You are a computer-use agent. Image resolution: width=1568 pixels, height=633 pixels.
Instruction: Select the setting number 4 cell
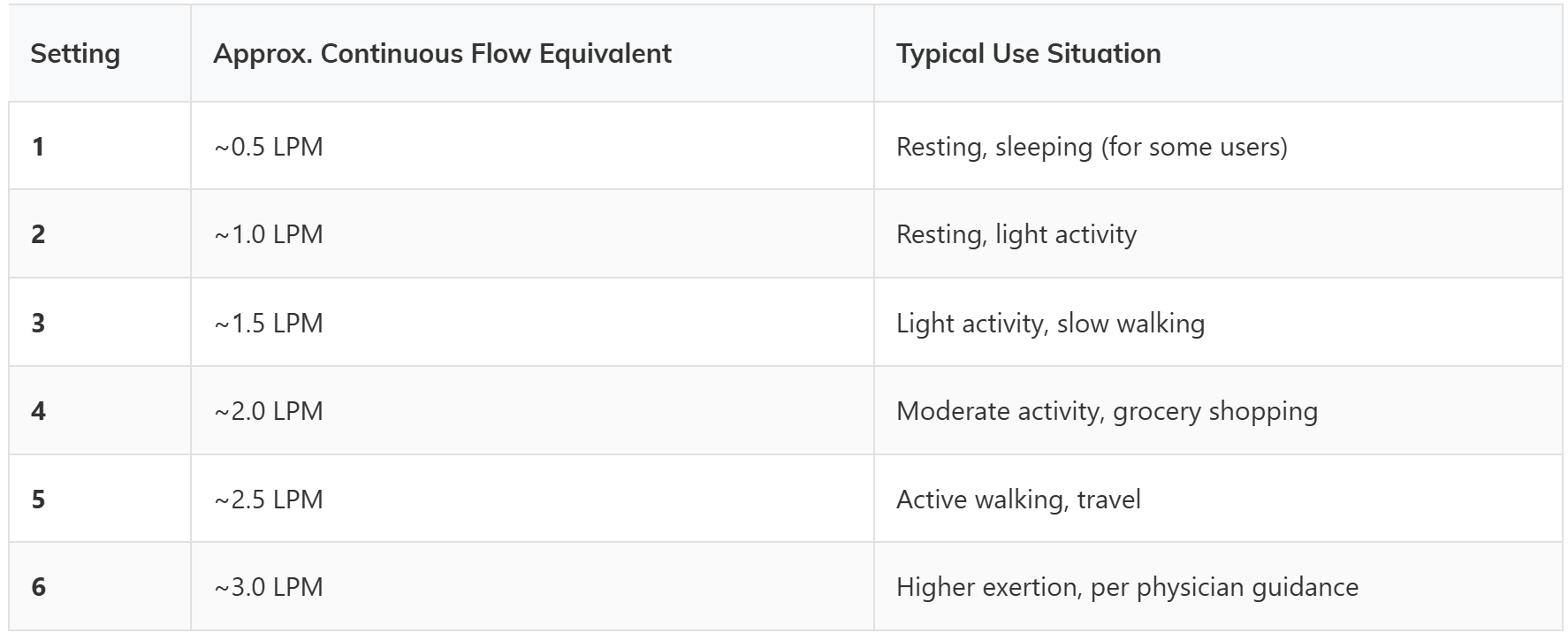coord(38,411)
